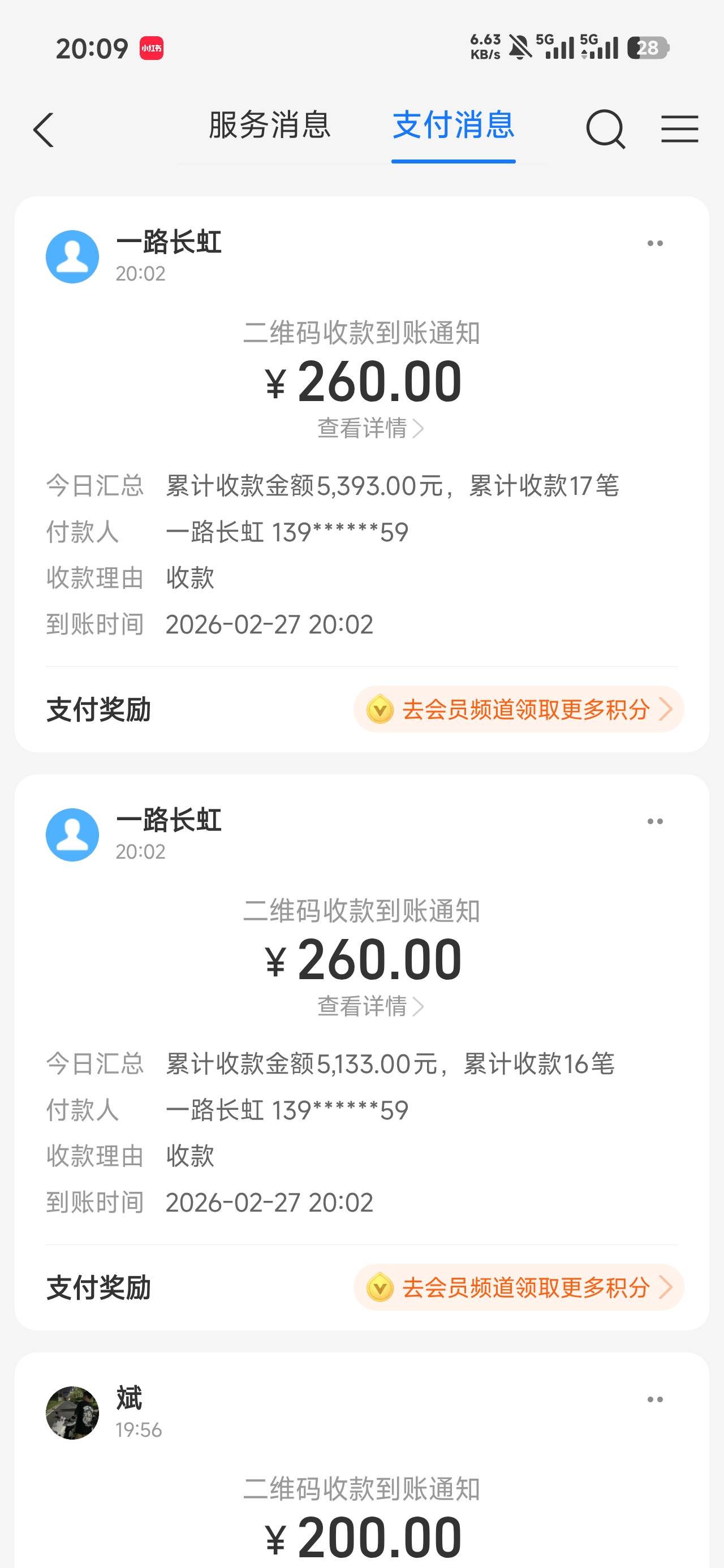The height and width of the screenshot is (1568, 724).
Task: Tap the 小红书 notification icon in the status bar
Action: 152,48
